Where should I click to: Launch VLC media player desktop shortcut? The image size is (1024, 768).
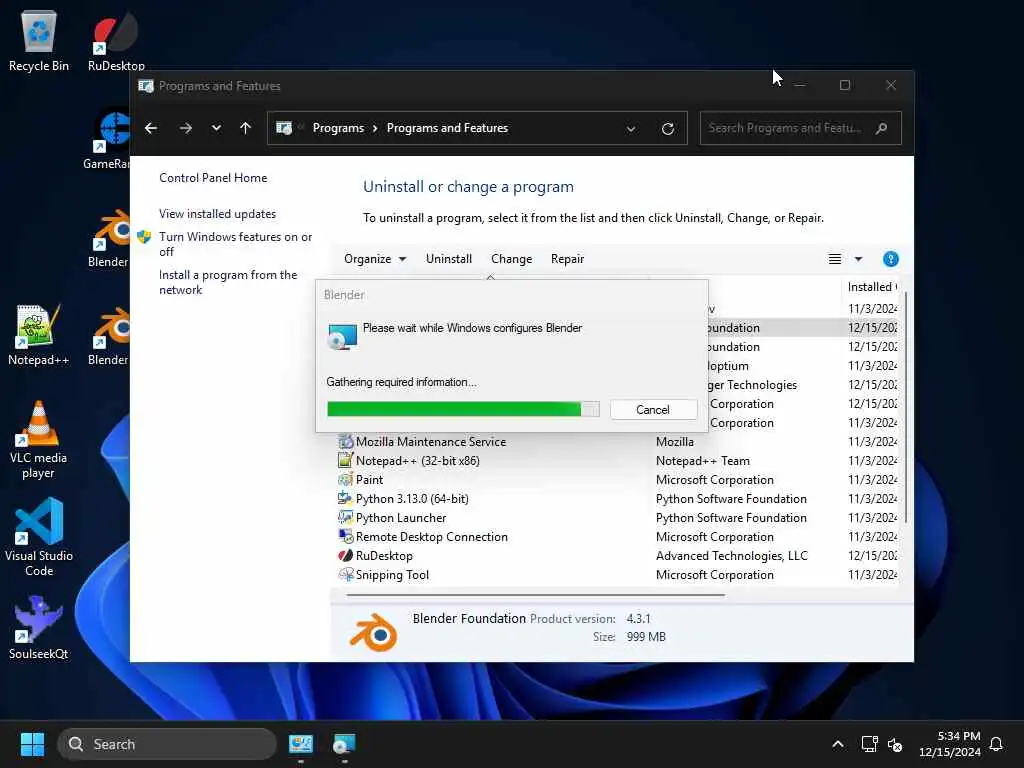(38, 439)
